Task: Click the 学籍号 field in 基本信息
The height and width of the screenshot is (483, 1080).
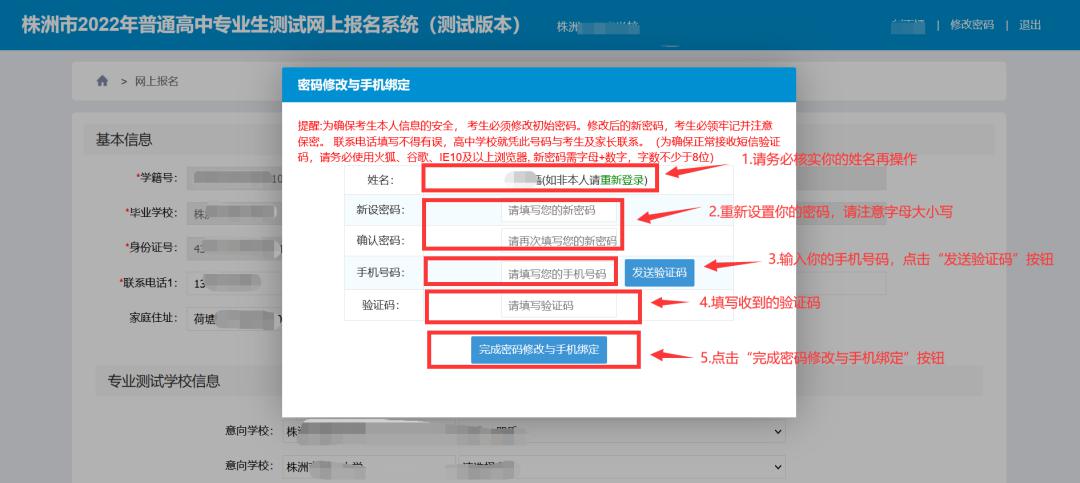Action: (x=234, y=178)
